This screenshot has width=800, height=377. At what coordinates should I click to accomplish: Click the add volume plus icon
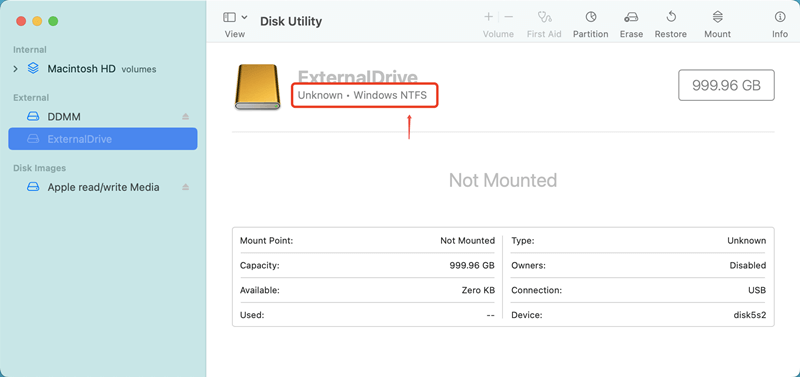click(x=488, y=17)
